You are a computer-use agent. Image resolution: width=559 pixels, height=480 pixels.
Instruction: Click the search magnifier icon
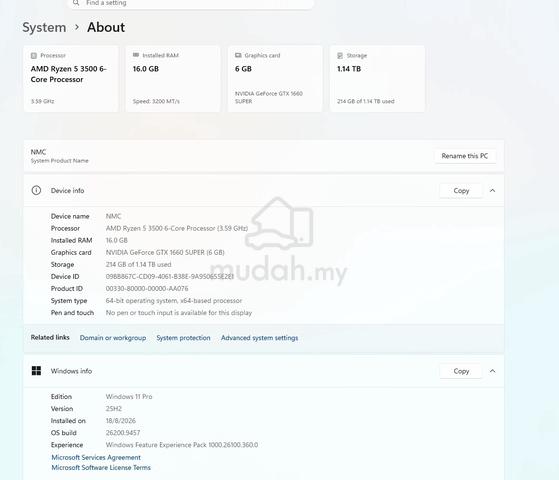pos(76,3)
